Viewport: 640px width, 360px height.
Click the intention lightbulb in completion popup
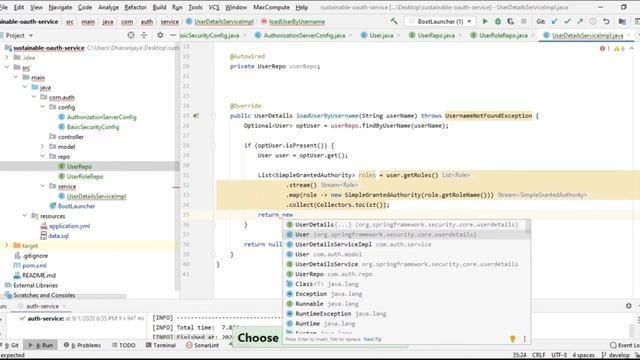513,339
